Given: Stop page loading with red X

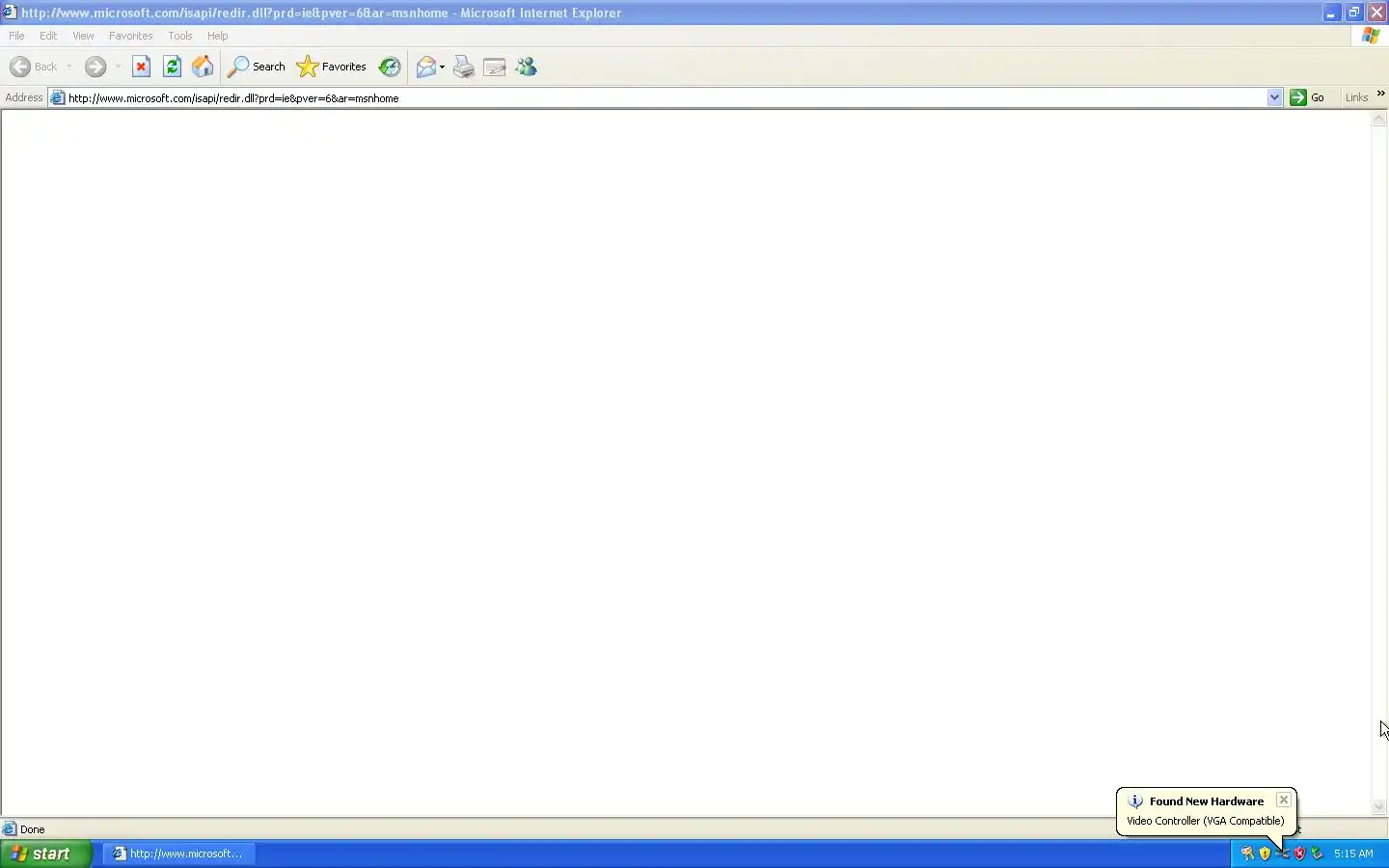Looking at the screenshot, I should point(142,67).
